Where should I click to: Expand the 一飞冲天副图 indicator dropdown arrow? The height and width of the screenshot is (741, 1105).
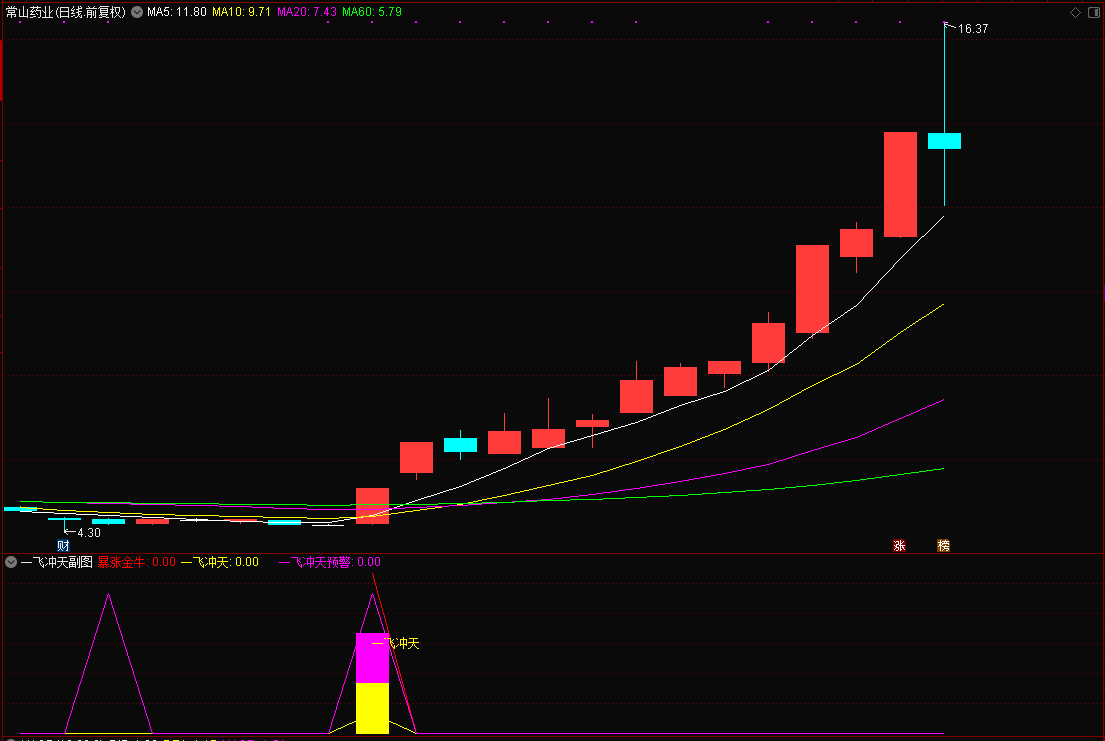11,562
